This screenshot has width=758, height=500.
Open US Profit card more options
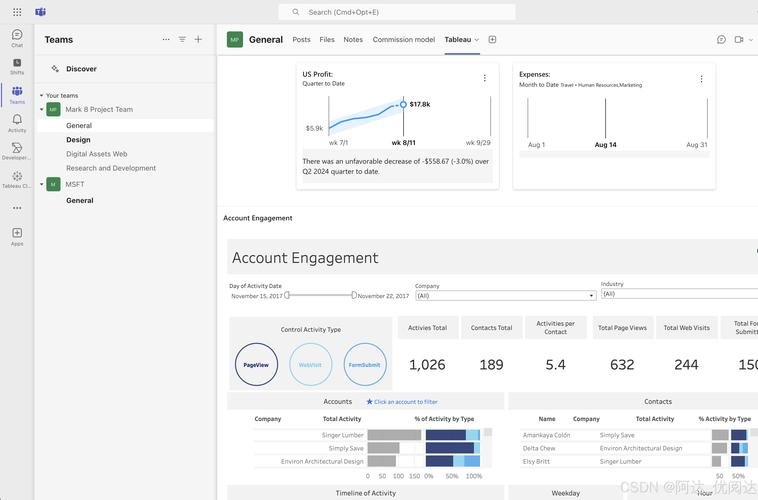coord(485,78)
